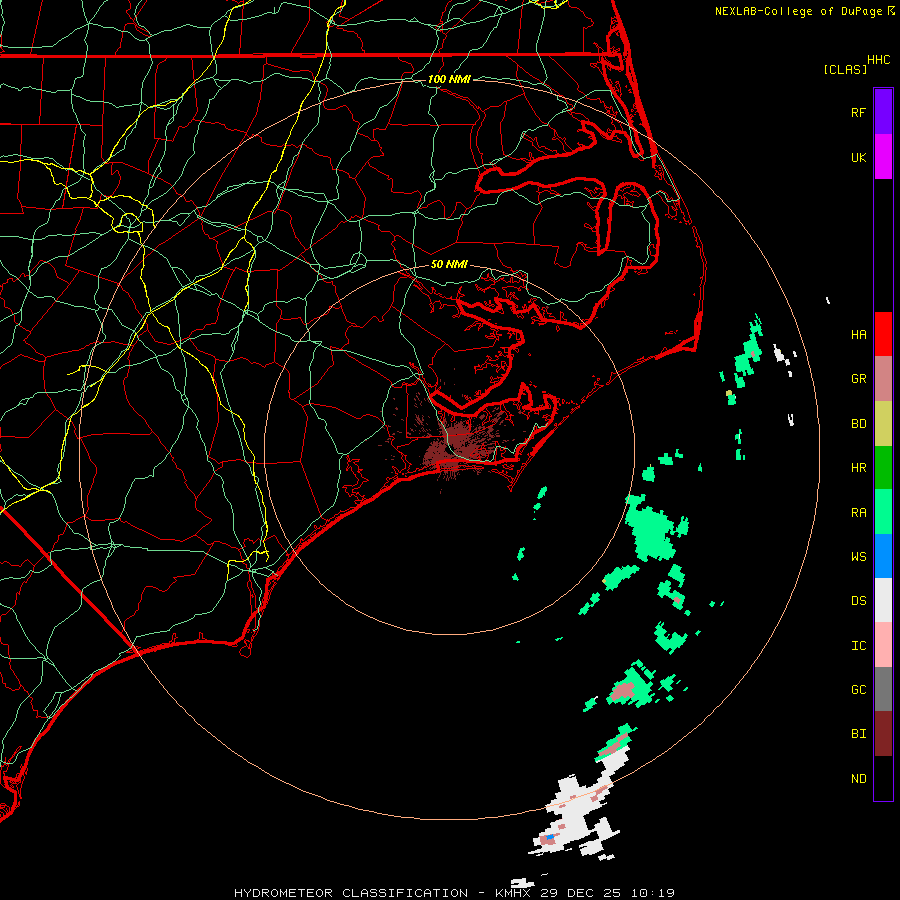This screenshot has height=900, width=900.
Task: Click the 100 NMI range ring label
Action: click(449, 79)
